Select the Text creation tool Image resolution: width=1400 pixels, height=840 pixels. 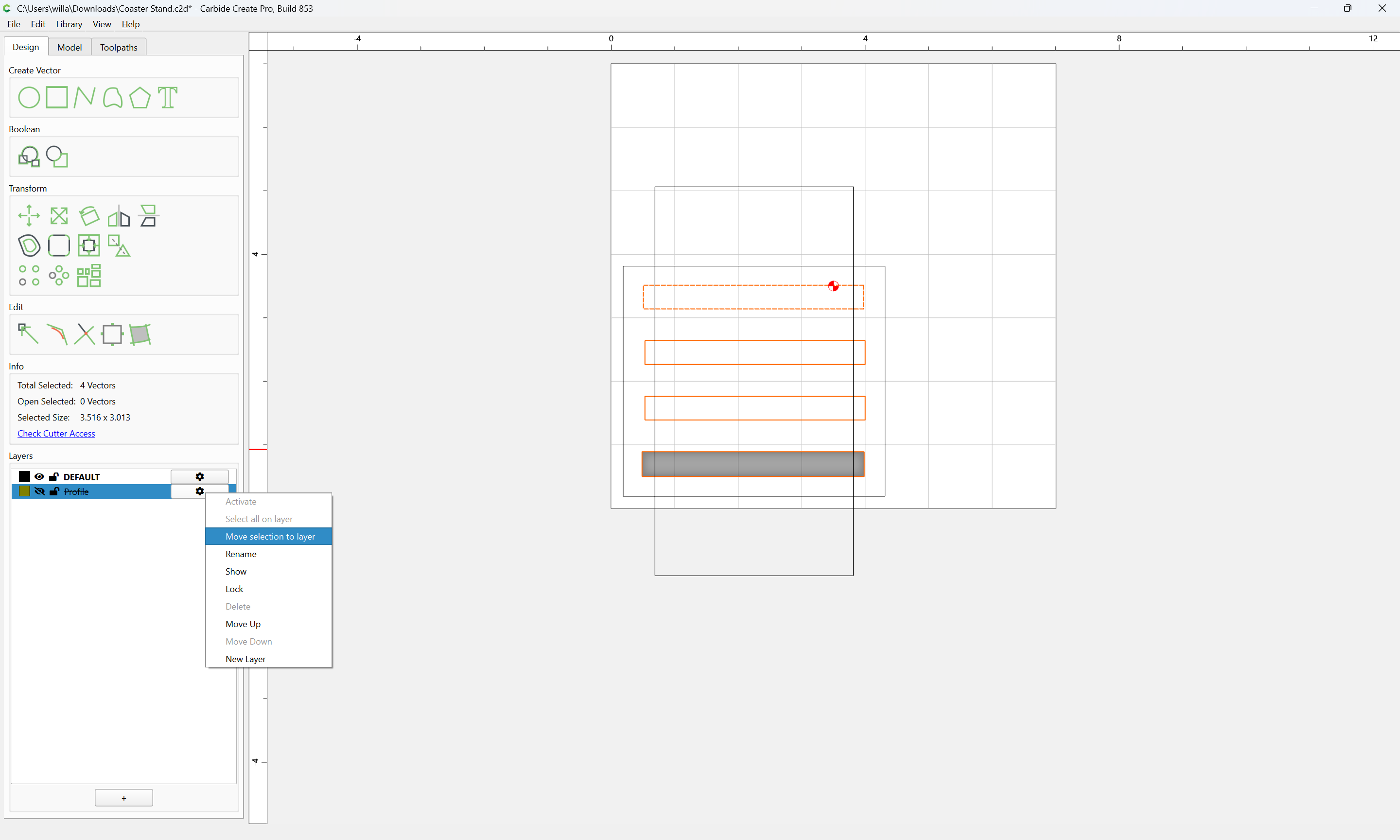tap(168, 97)
